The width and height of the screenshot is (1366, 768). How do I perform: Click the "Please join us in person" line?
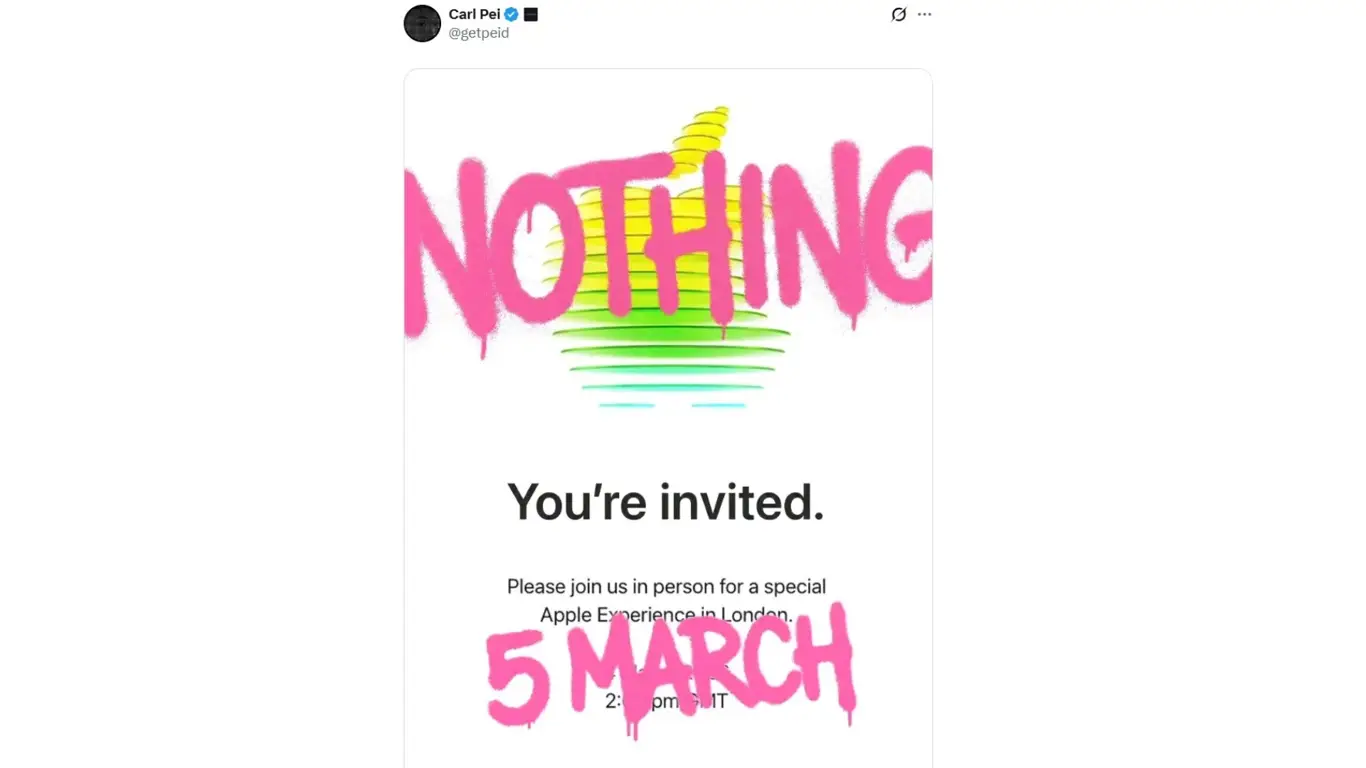(x=666, y=586)
